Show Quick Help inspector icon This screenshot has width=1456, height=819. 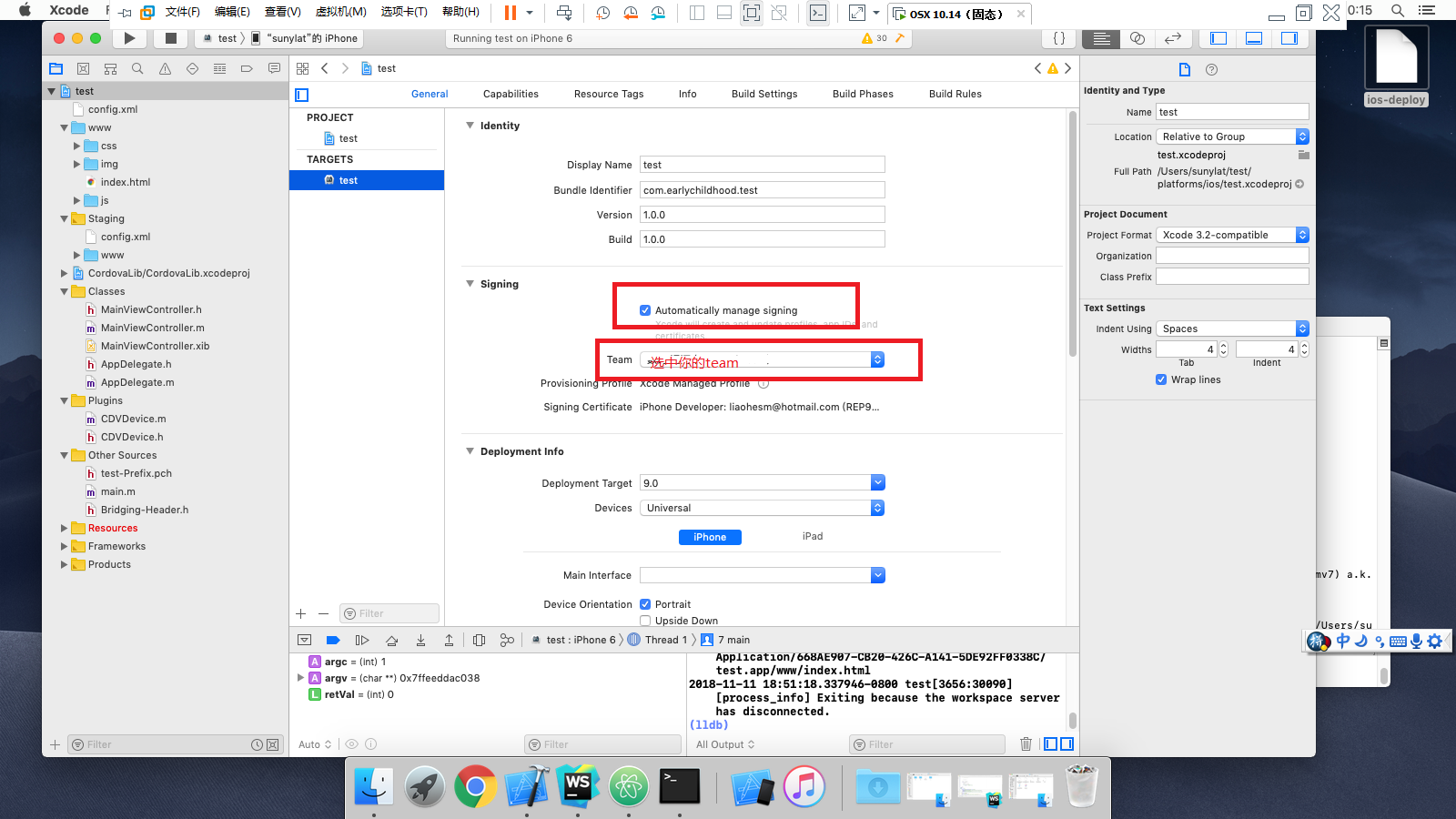1211,69
